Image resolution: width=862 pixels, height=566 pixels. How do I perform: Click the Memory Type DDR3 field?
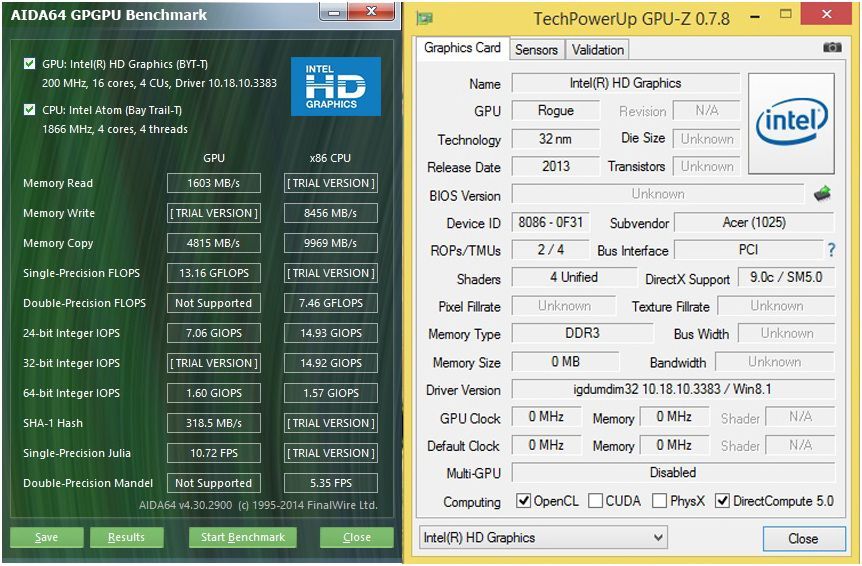pos(583,333)
